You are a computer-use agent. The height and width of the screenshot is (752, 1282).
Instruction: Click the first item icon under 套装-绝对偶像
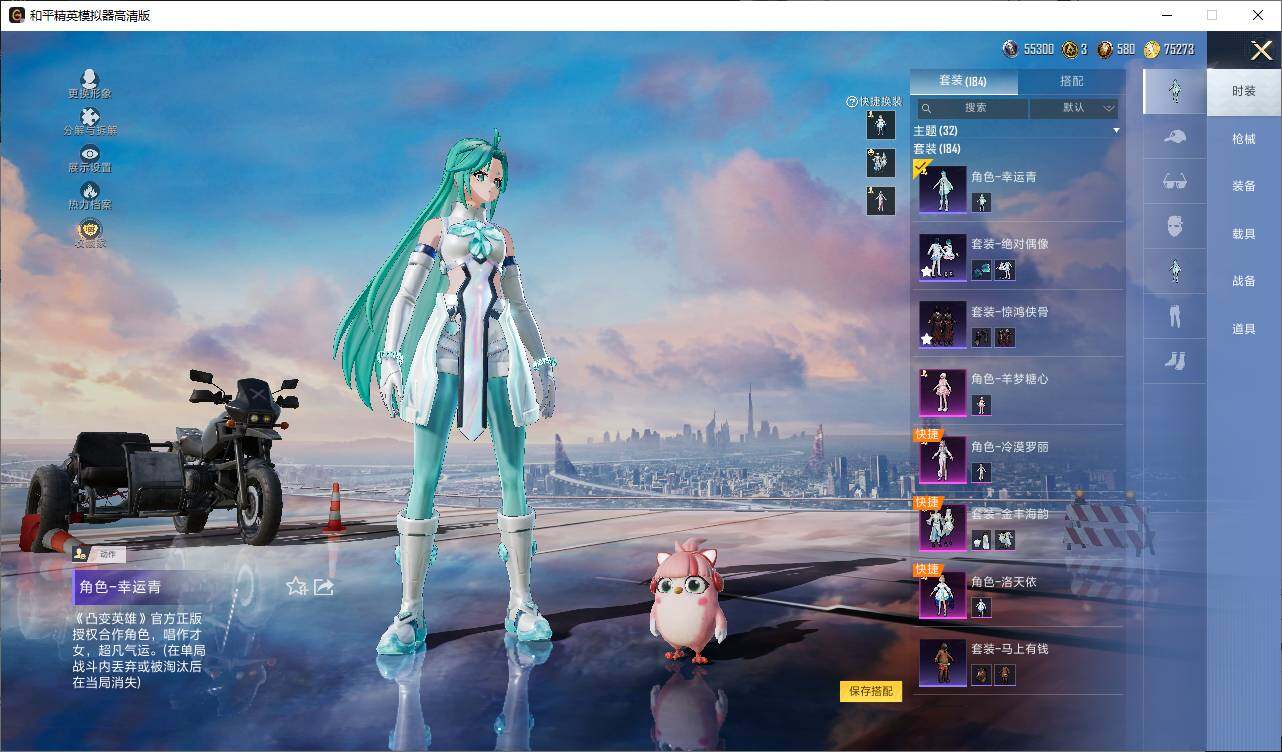coord(981,270)
